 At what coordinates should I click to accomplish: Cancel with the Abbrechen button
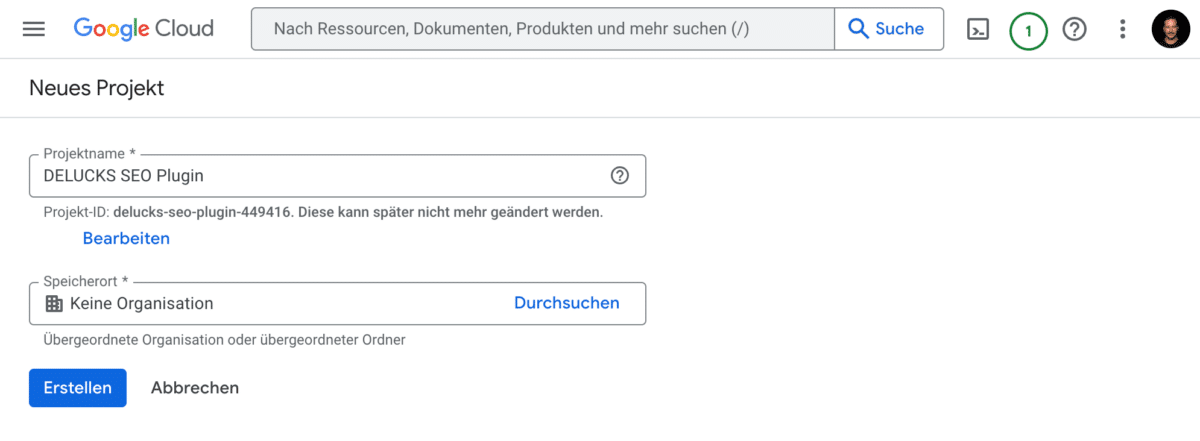[x=195, y=388]
